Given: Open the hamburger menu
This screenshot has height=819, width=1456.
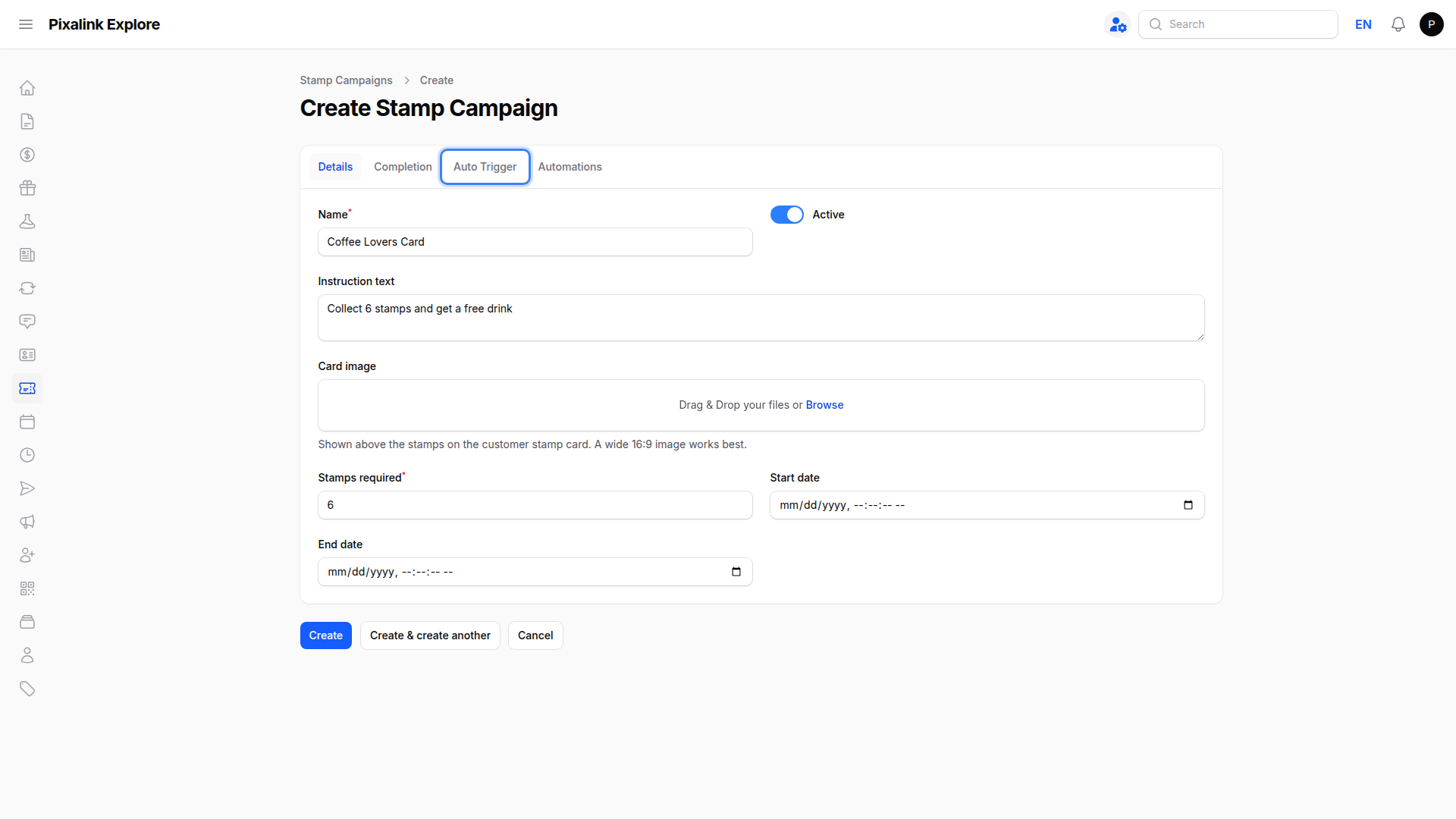Looking at the screenshot, I should (26, 24).
